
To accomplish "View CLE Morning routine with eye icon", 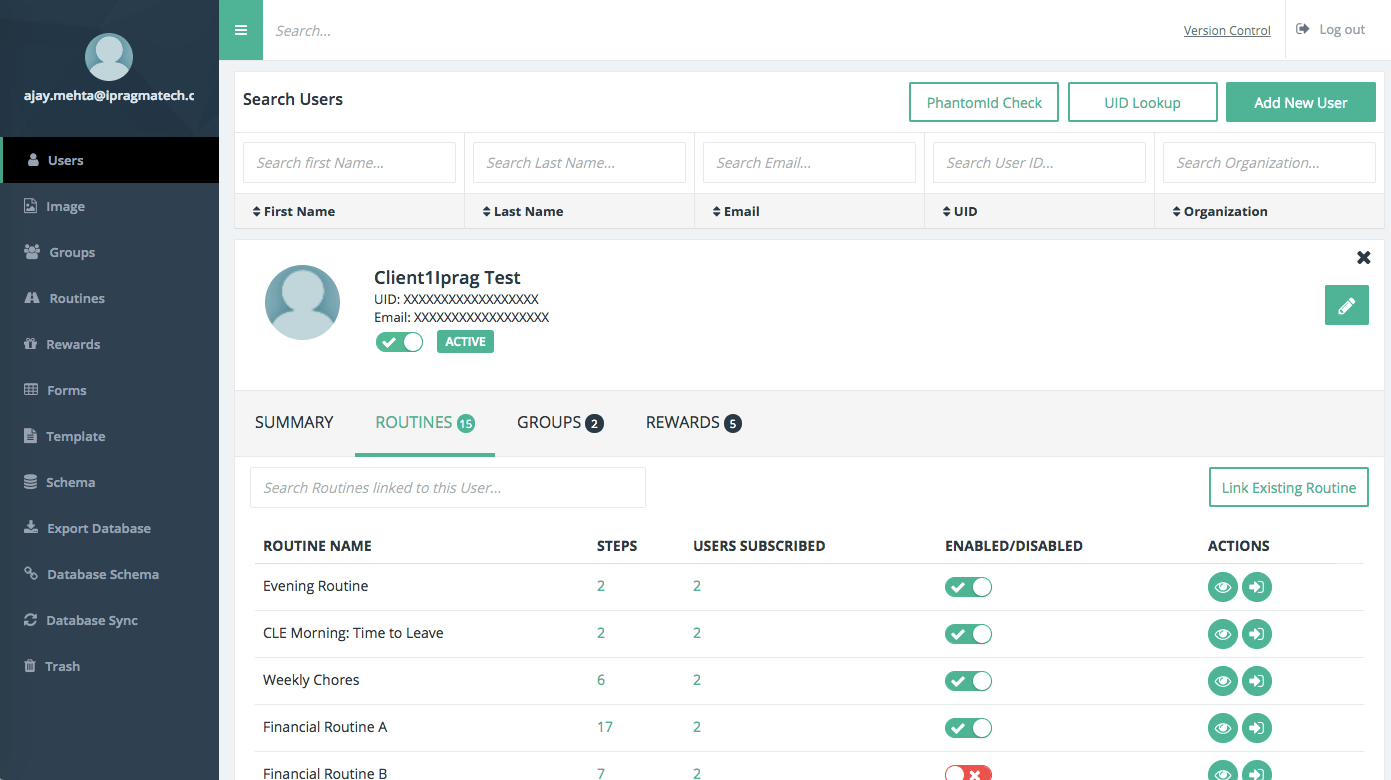I will click(x=1223, y=634).
